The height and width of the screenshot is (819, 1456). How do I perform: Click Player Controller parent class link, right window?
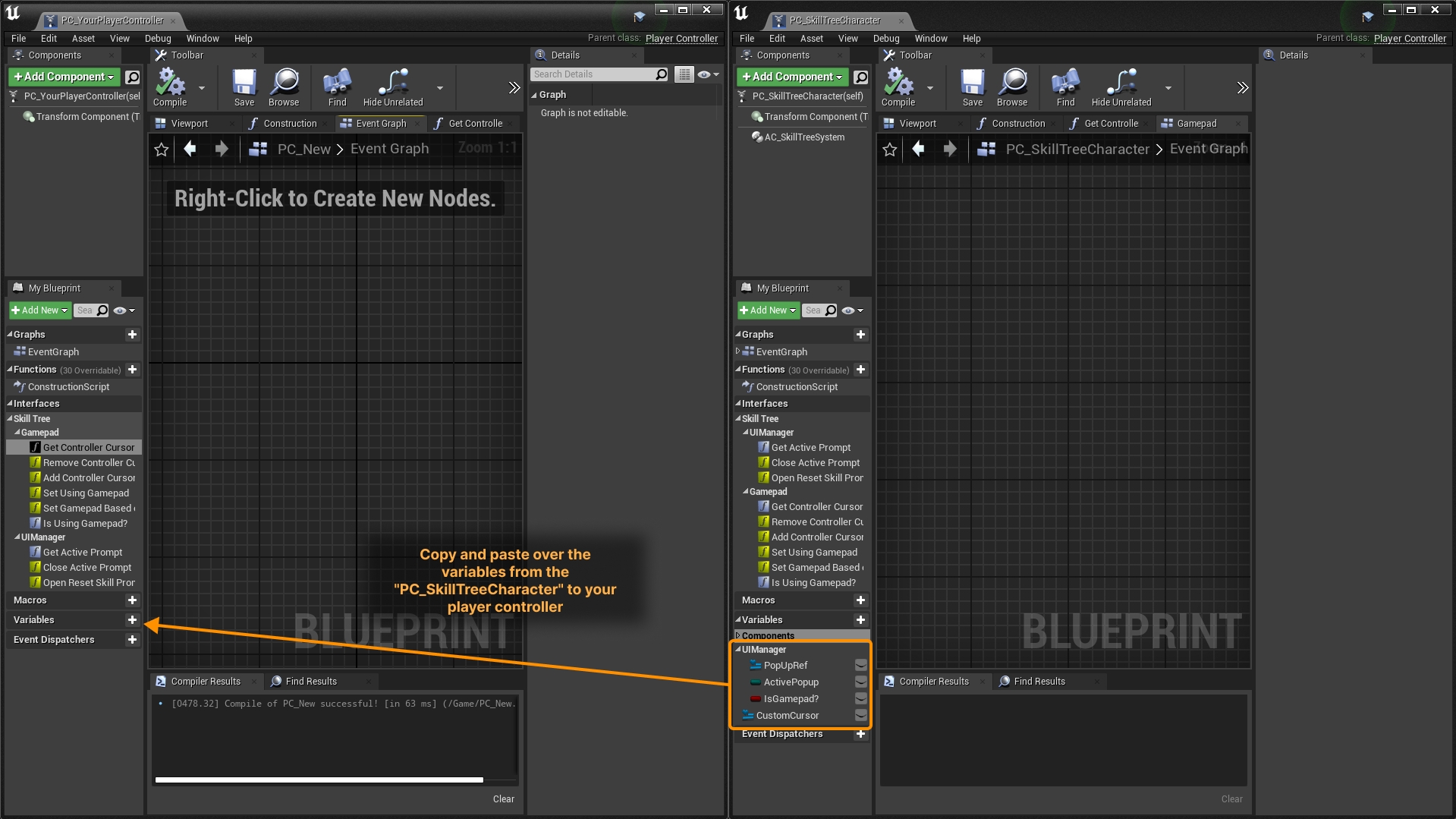coord(1409,39)
